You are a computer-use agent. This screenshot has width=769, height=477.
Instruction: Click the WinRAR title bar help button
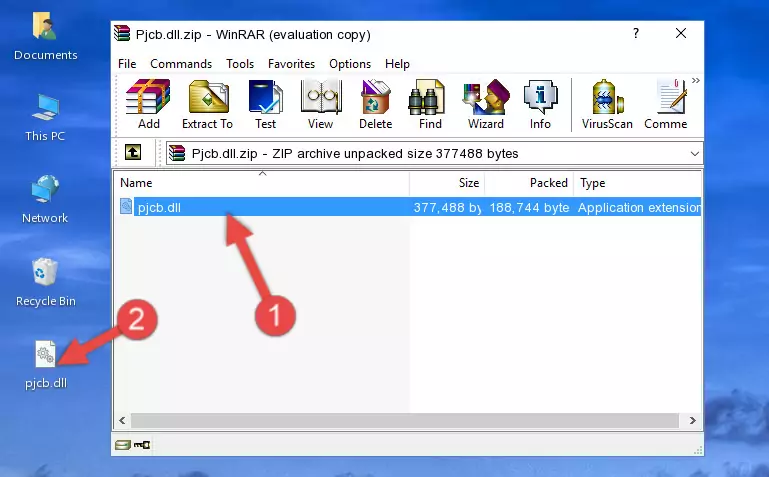pyautogui.click(x=636, y=33)
